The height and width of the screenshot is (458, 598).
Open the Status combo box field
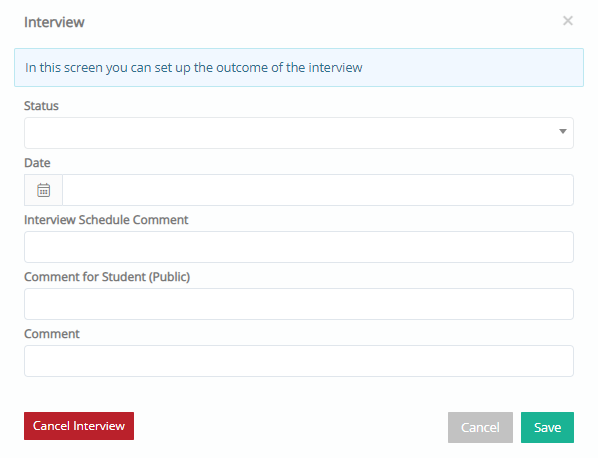click(x=299, y=133)
